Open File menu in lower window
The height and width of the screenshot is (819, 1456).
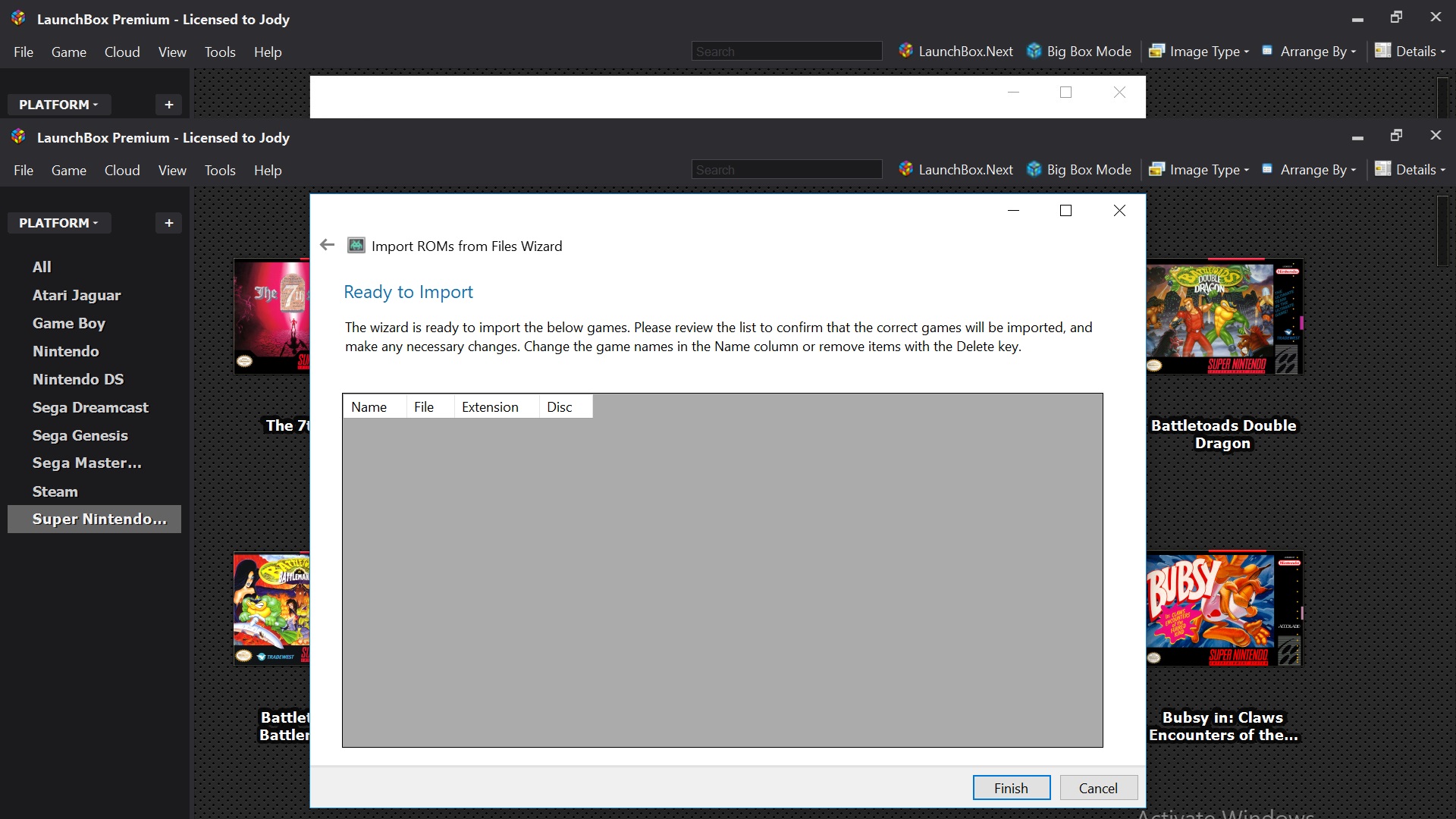click(x=24, y=171)
